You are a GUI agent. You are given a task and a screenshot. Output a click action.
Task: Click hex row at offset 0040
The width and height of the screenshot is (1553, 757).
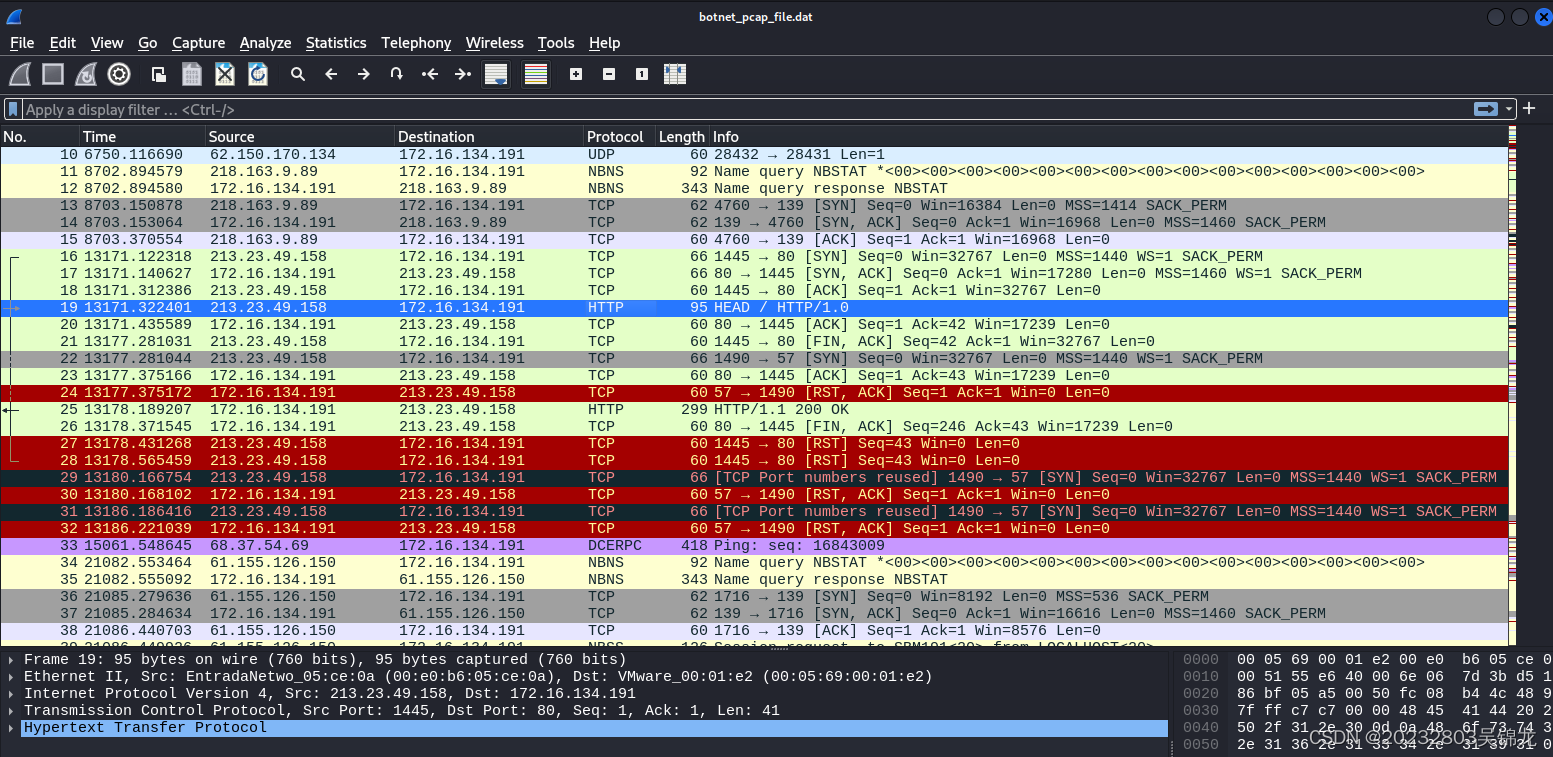click(1365, 728)
